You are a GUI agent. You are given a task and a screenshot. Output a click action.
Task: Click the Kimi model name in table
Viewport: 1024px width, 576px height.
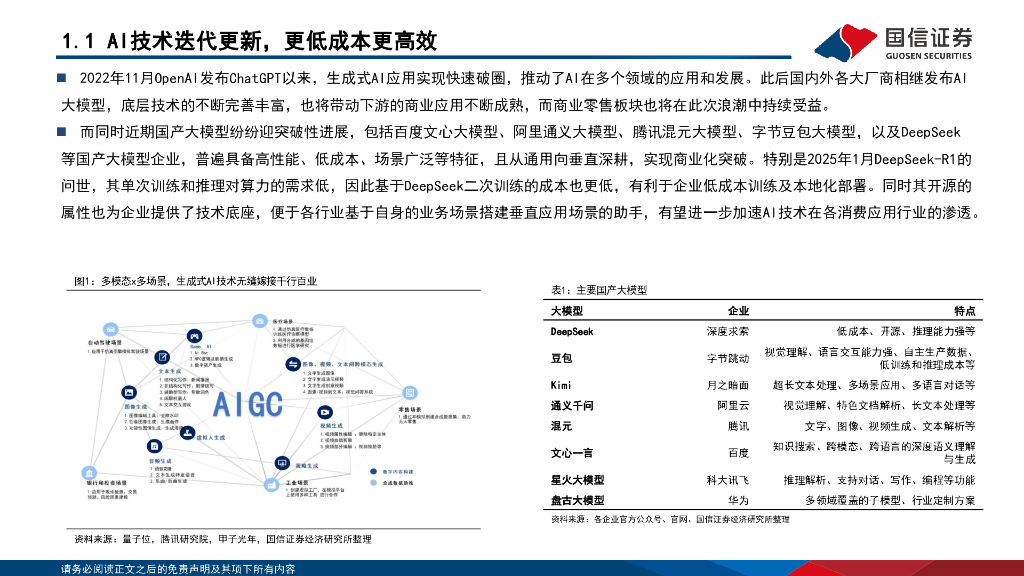pyautogui.click(x=561, y=384)
